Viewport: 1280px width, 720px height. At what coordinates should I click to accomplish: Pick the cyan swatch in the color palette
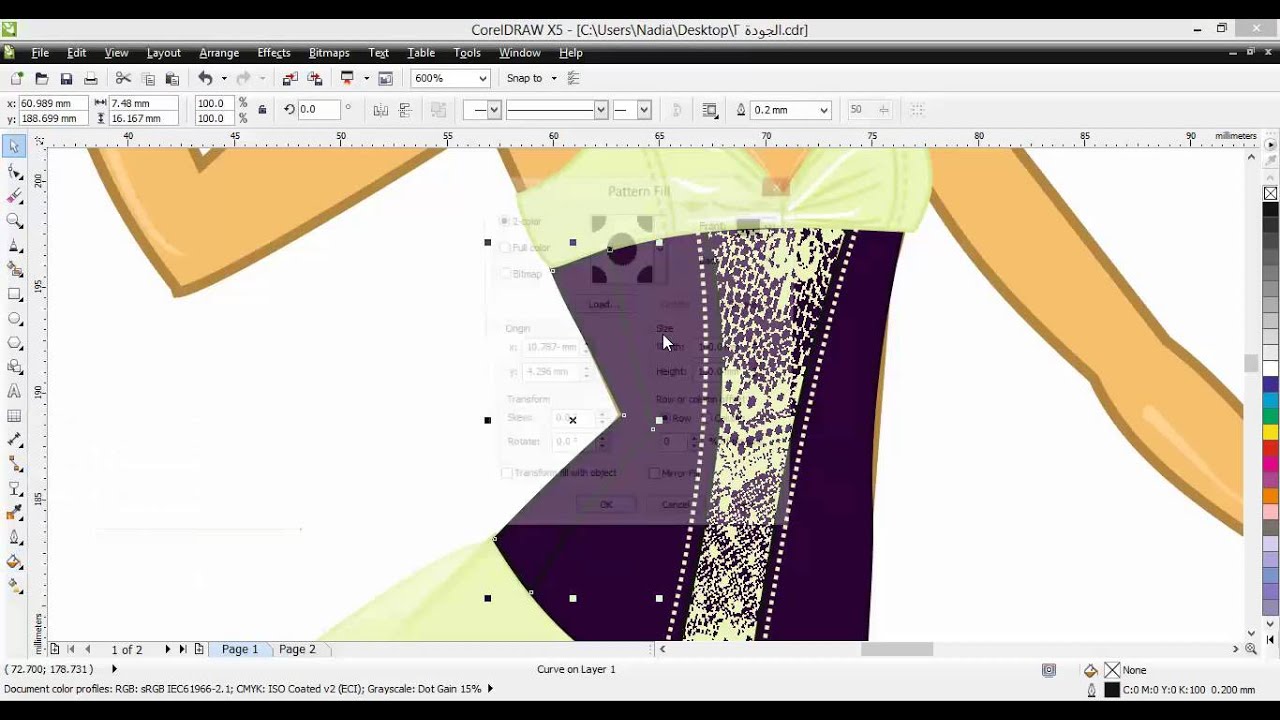coord(1270,400)
